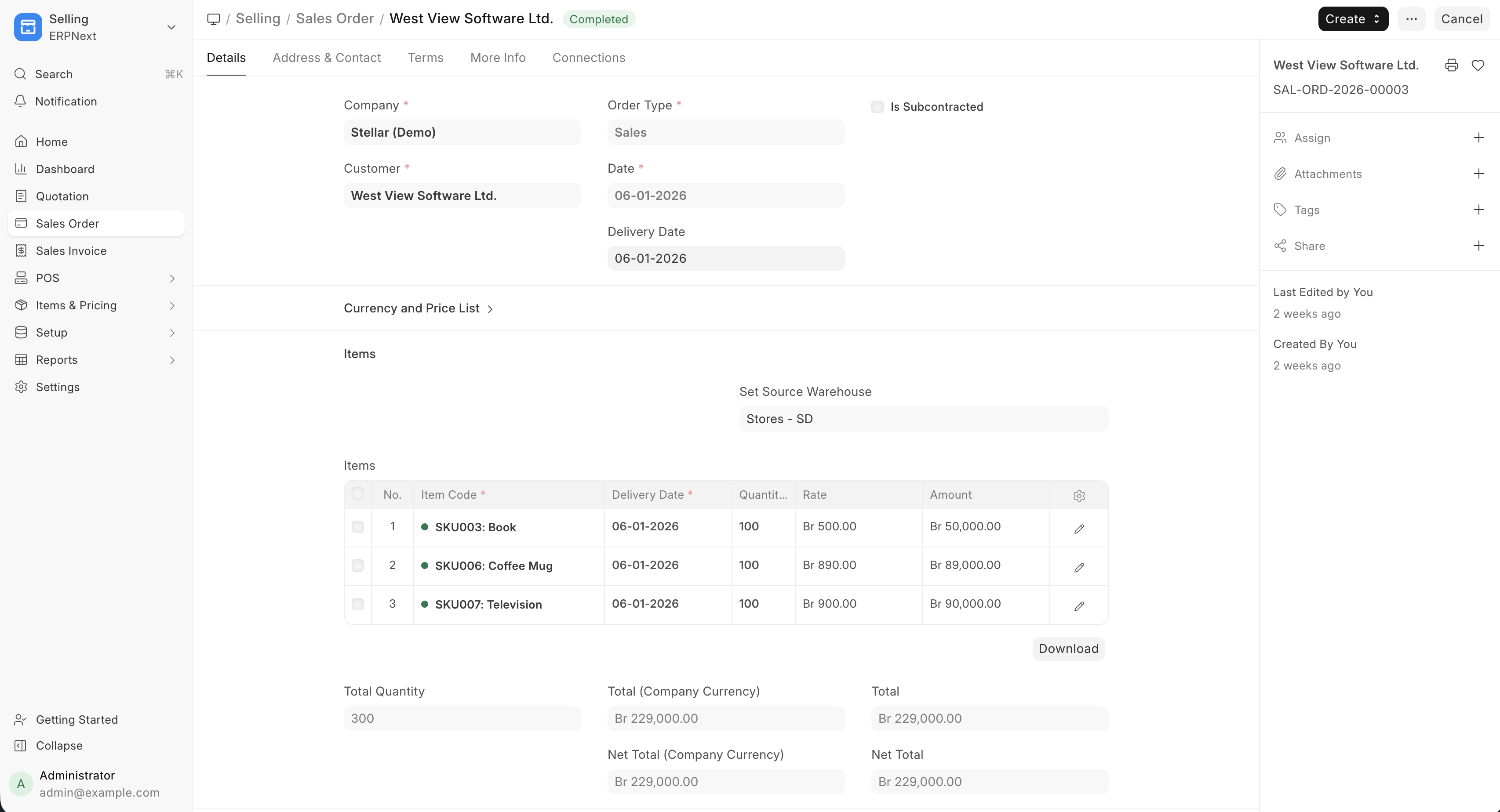Check the select-all items header checkbox
This screenshot has width=1500, height=812.
(357, 493)
